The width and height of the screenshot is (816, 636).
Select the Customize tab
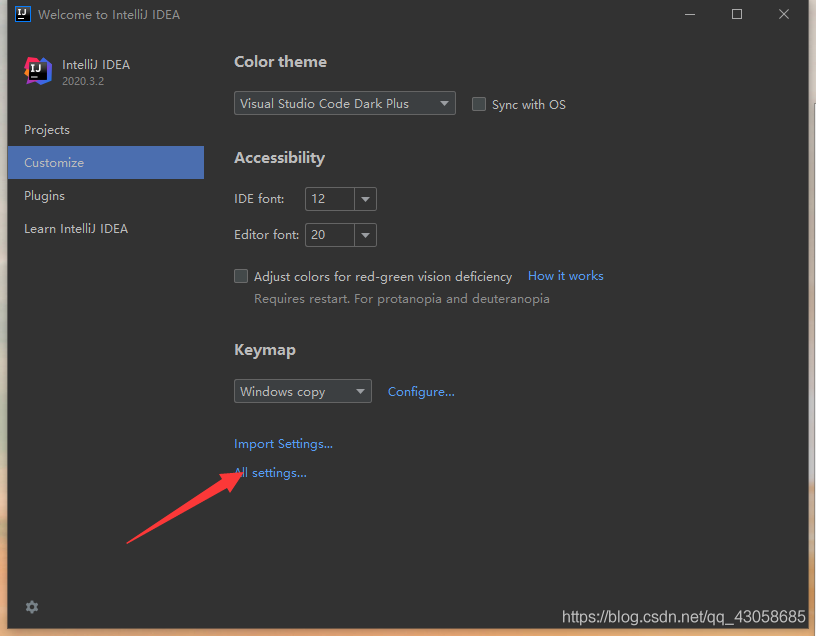tap(106, 162)
